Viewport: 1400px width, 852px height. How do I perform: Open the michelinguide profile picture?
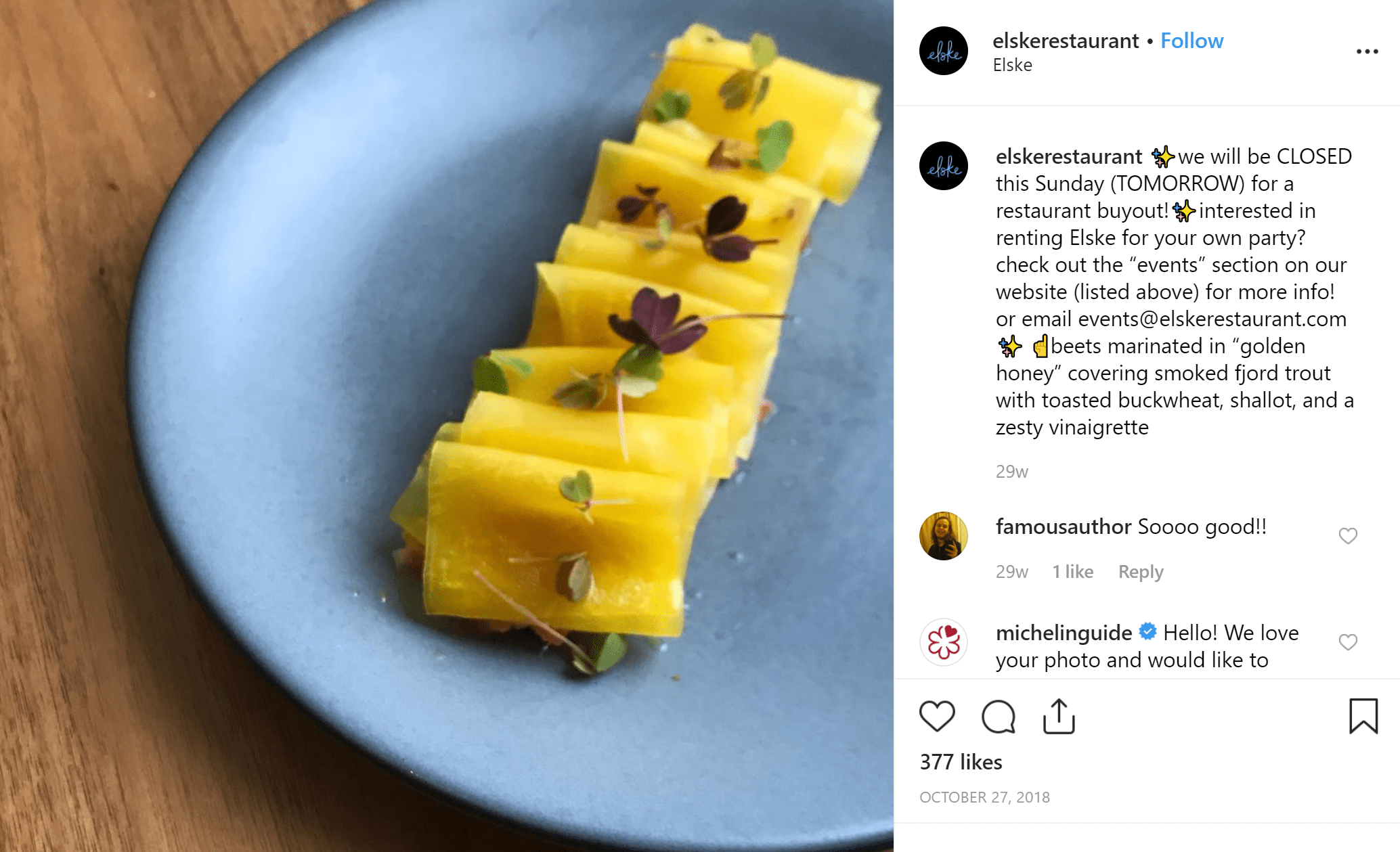pos(944,642)
